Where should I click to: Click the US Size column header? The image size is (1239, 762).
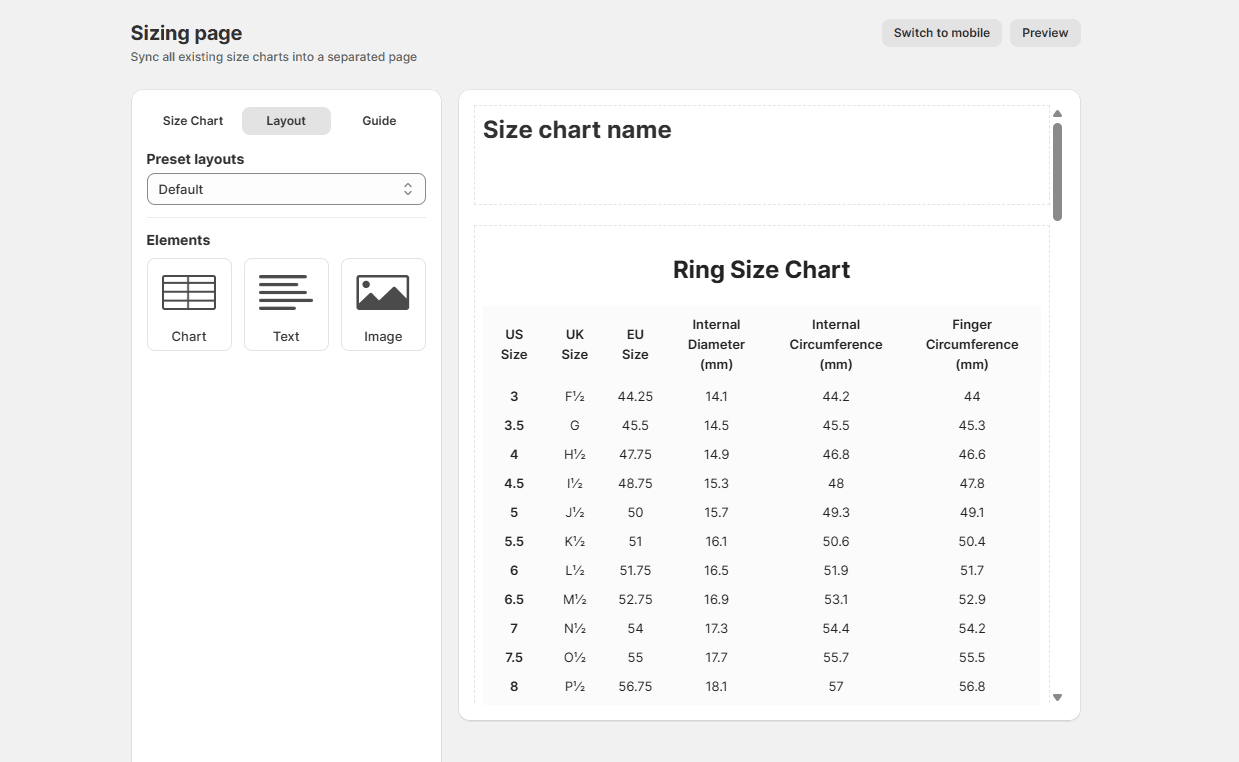pos(514,344)
